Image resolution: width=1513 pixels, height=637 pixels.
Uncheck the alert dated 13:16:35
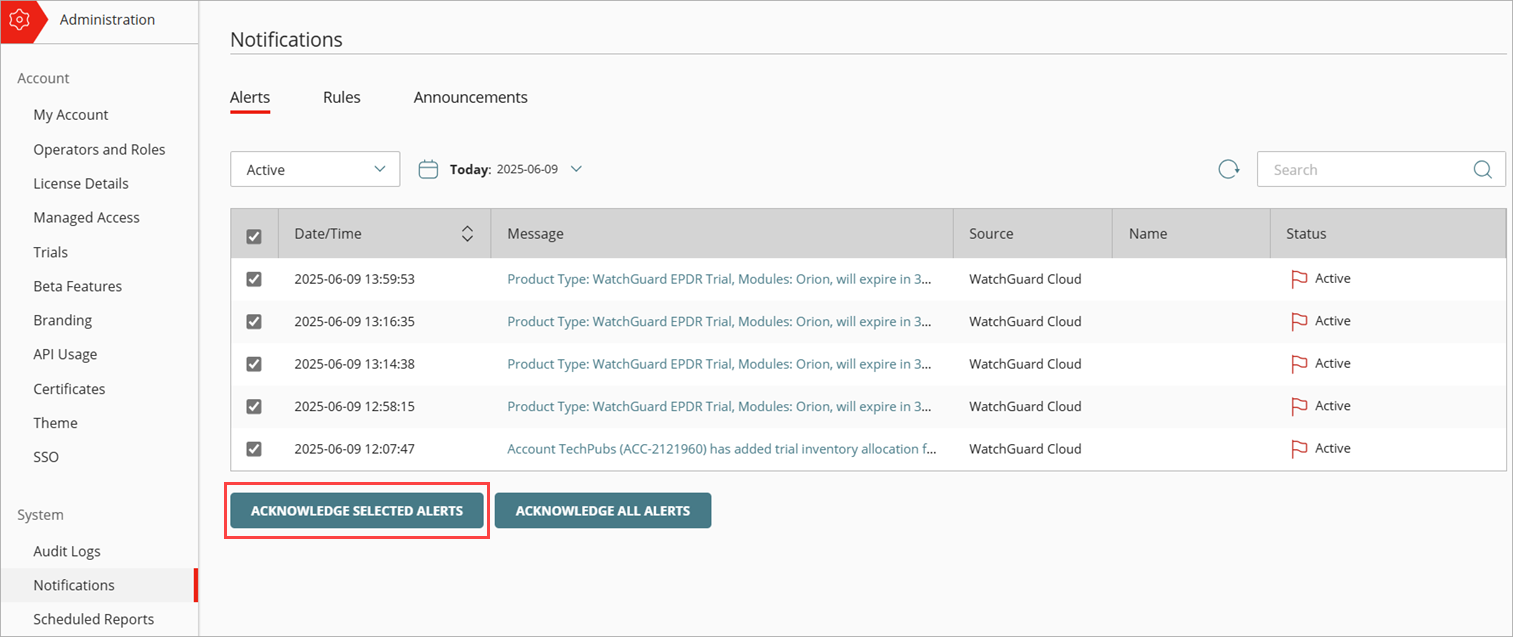(254, 321)
